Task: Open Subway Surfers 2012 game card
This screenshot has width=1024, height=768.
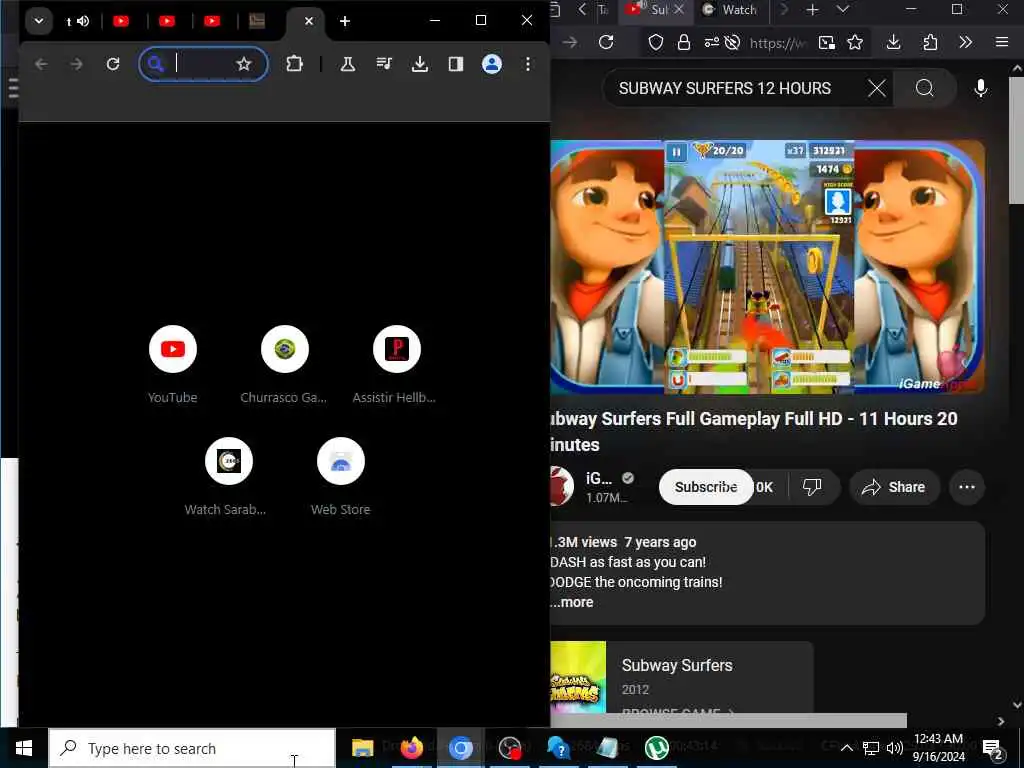Action: point(682,677)
